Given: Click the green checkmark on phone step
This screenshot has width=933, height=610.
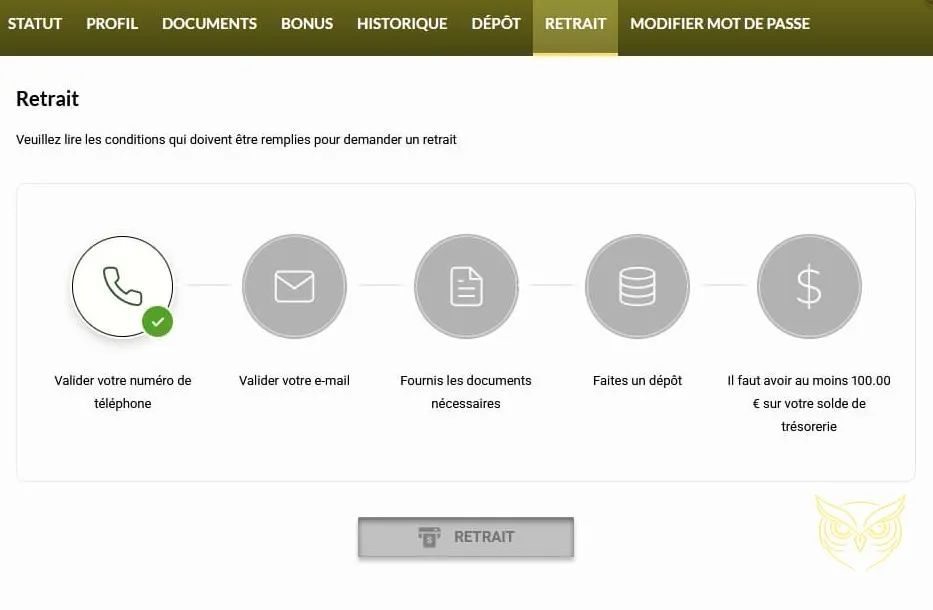Looking at the screenshot, I should (x=156, y=322).
